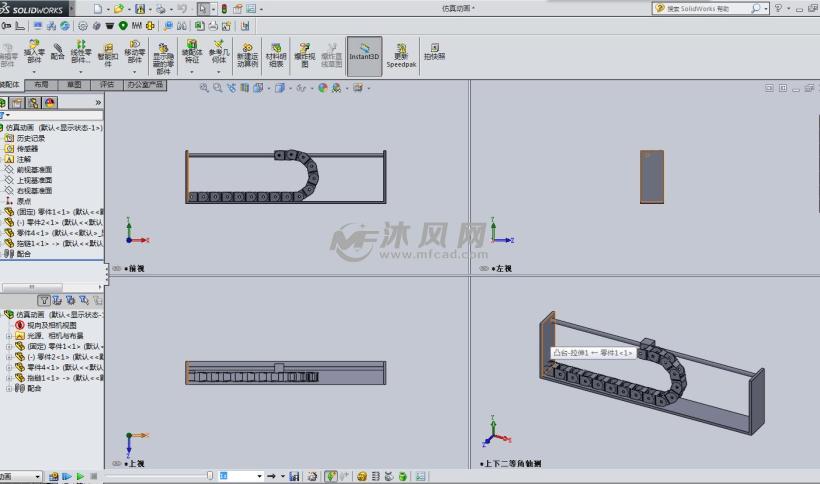The width and height of the screenshot is (820, 484).
Task: Click the Insert Components icon
Action: coord(34,45)
